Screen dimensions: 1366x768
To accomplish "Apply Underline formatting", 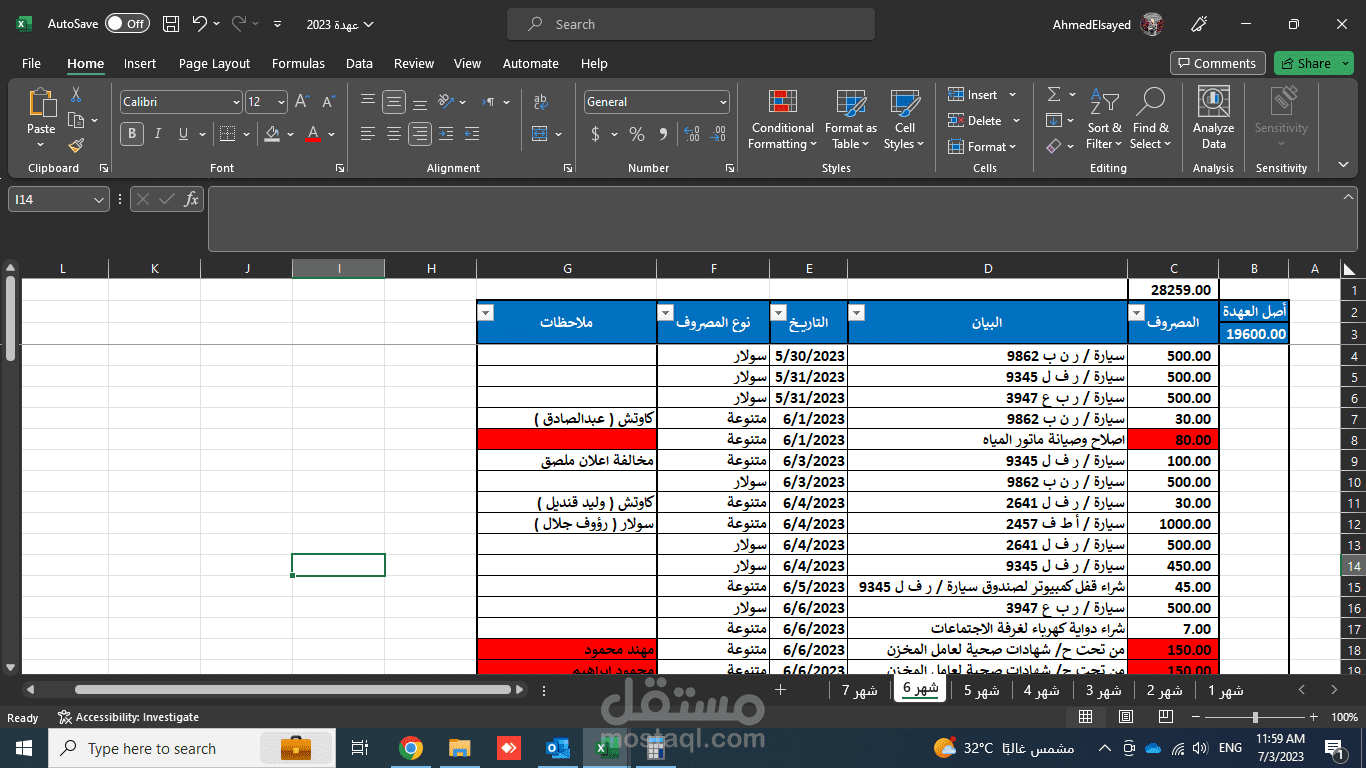I will pos(183,133).
